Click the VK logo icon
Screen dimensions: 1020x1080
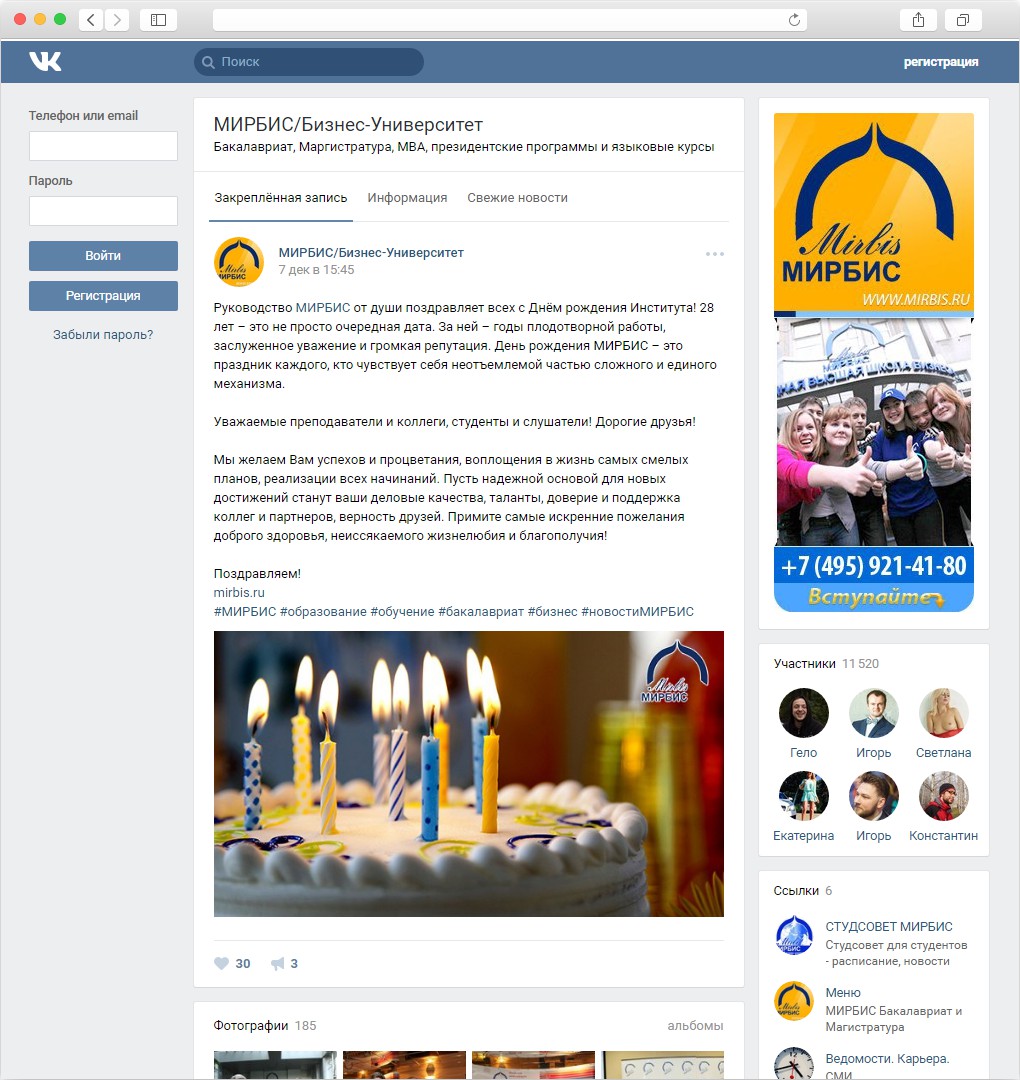[45, 61]
